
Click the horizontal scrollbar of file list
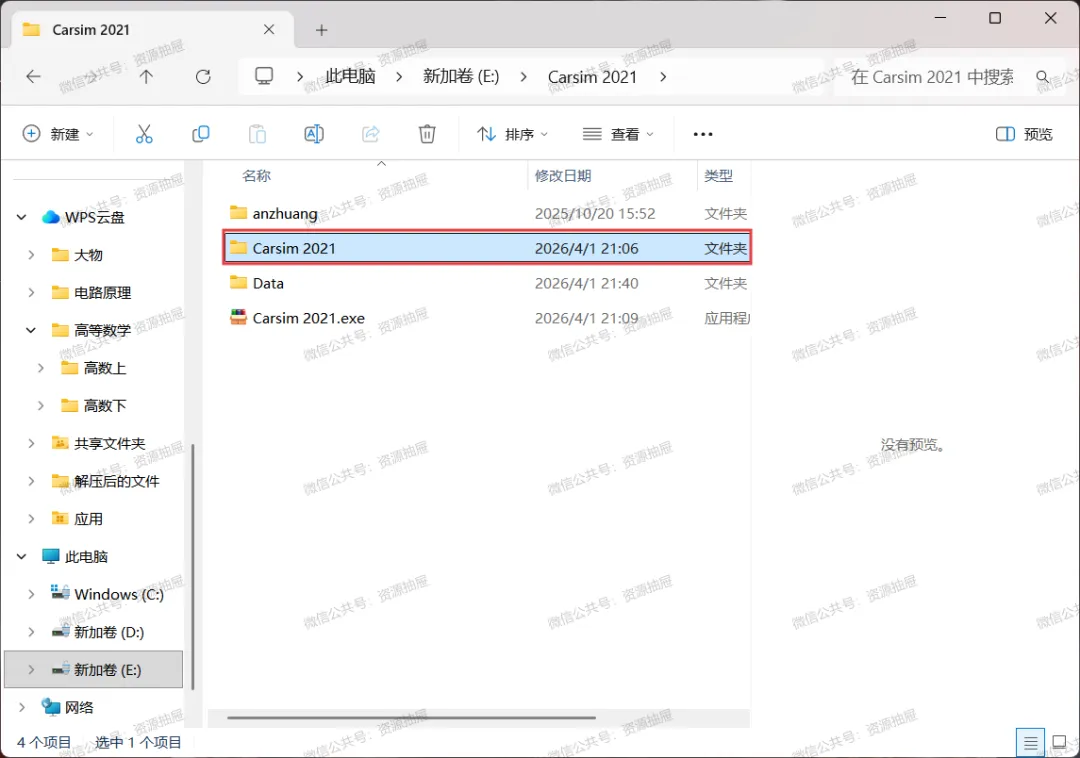pos(411,718)
